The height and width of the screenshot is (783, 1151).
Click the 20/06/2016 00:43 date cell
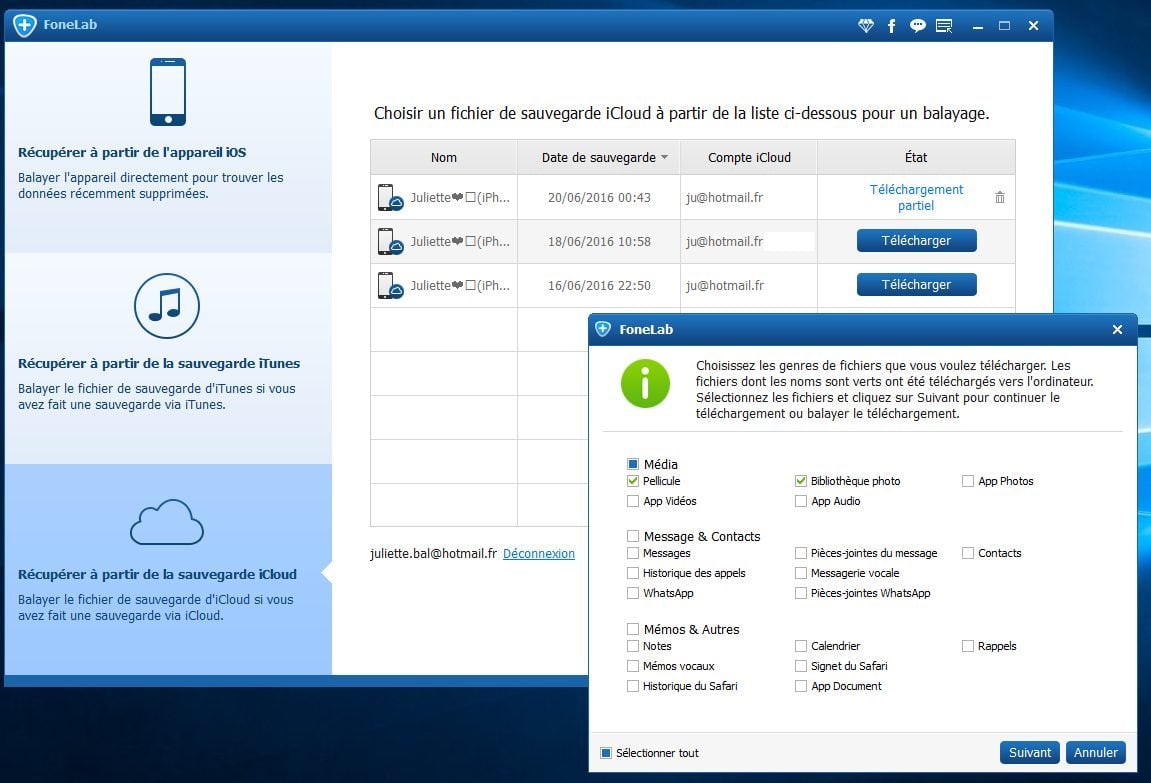pyautogui.click(x=599, y=197)
